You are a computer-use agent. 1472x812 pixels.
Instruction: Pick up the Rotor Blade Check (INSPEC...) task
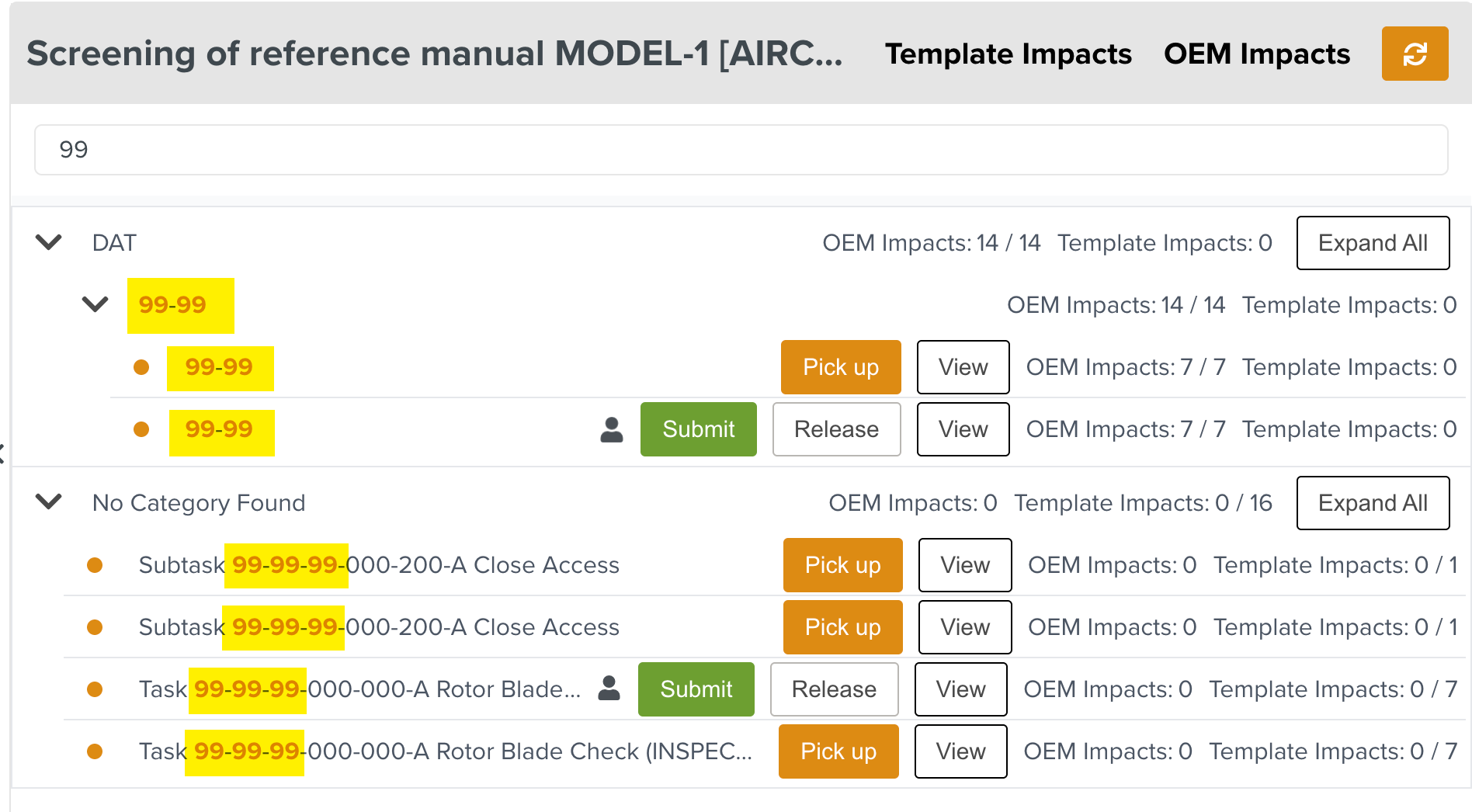pyautogui.click(x=838, y=751)
